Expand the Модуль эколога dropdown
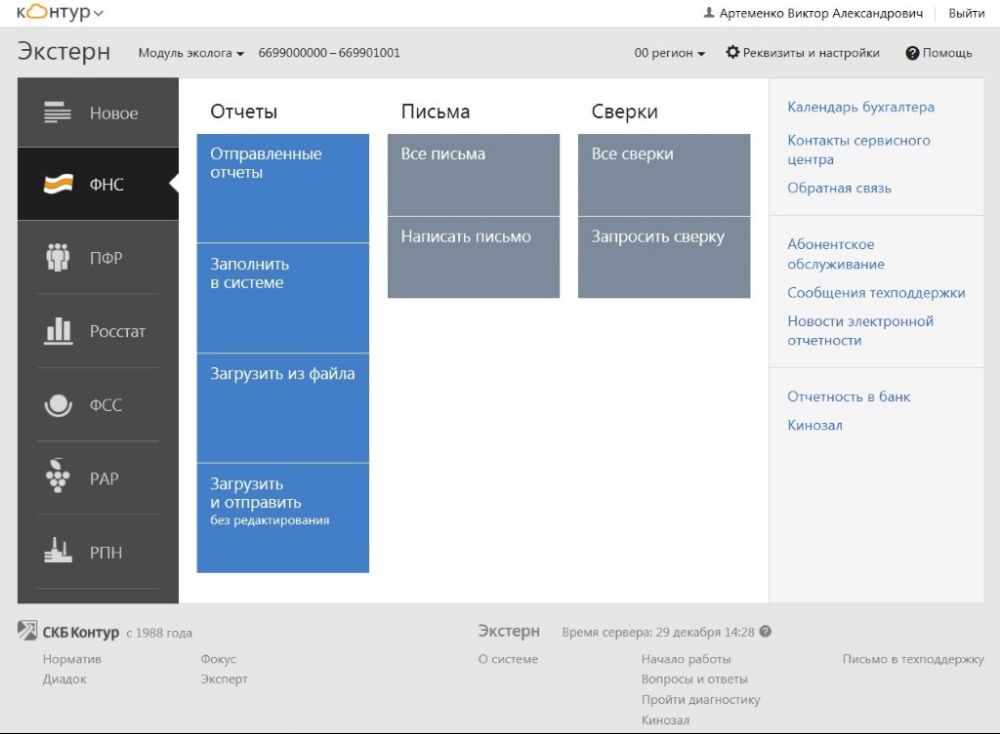 click(191, 53)
